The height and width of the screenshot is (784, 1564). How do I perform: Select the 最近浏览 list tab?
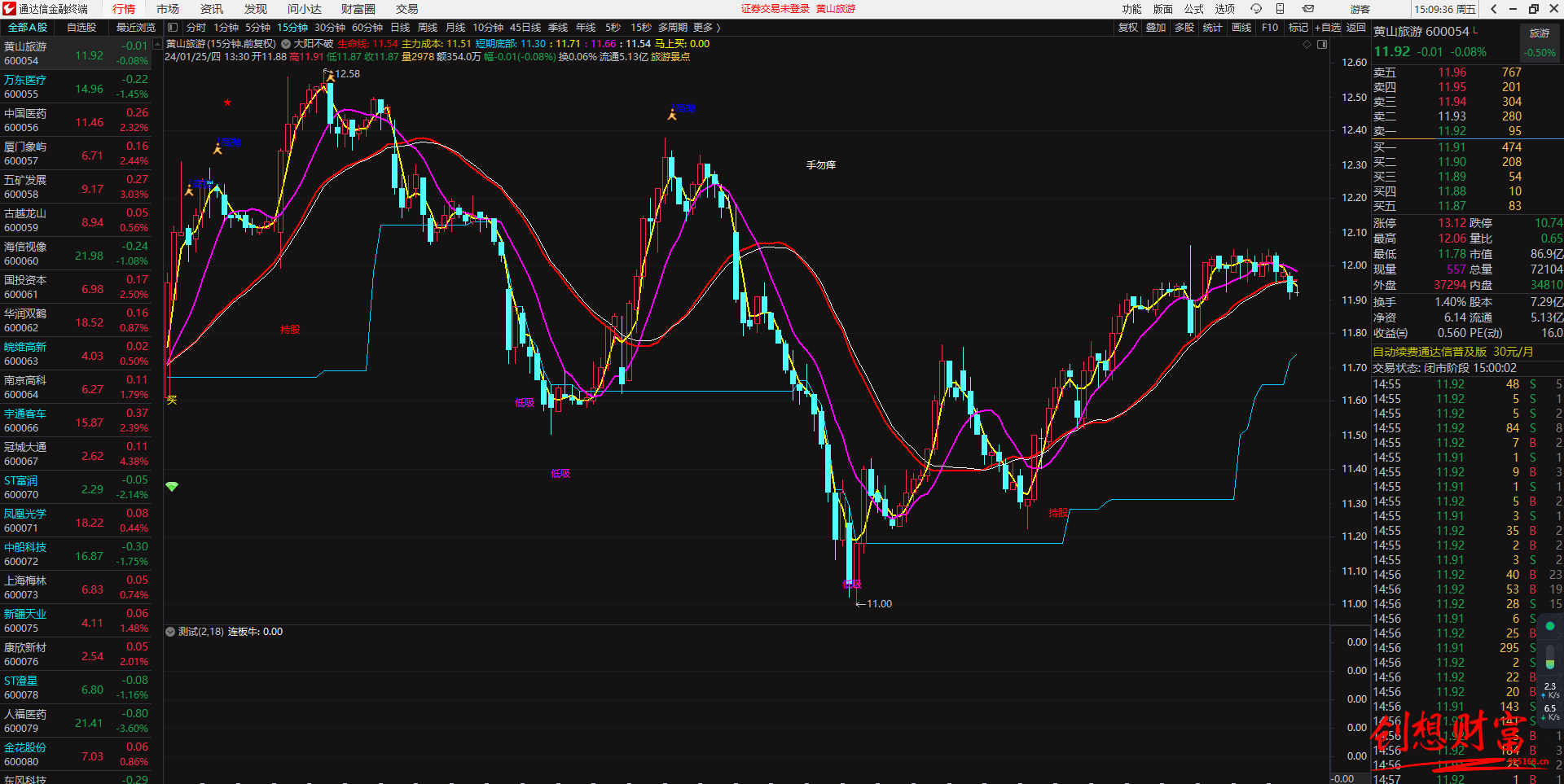pyautogui.click(x=135, y=28)
